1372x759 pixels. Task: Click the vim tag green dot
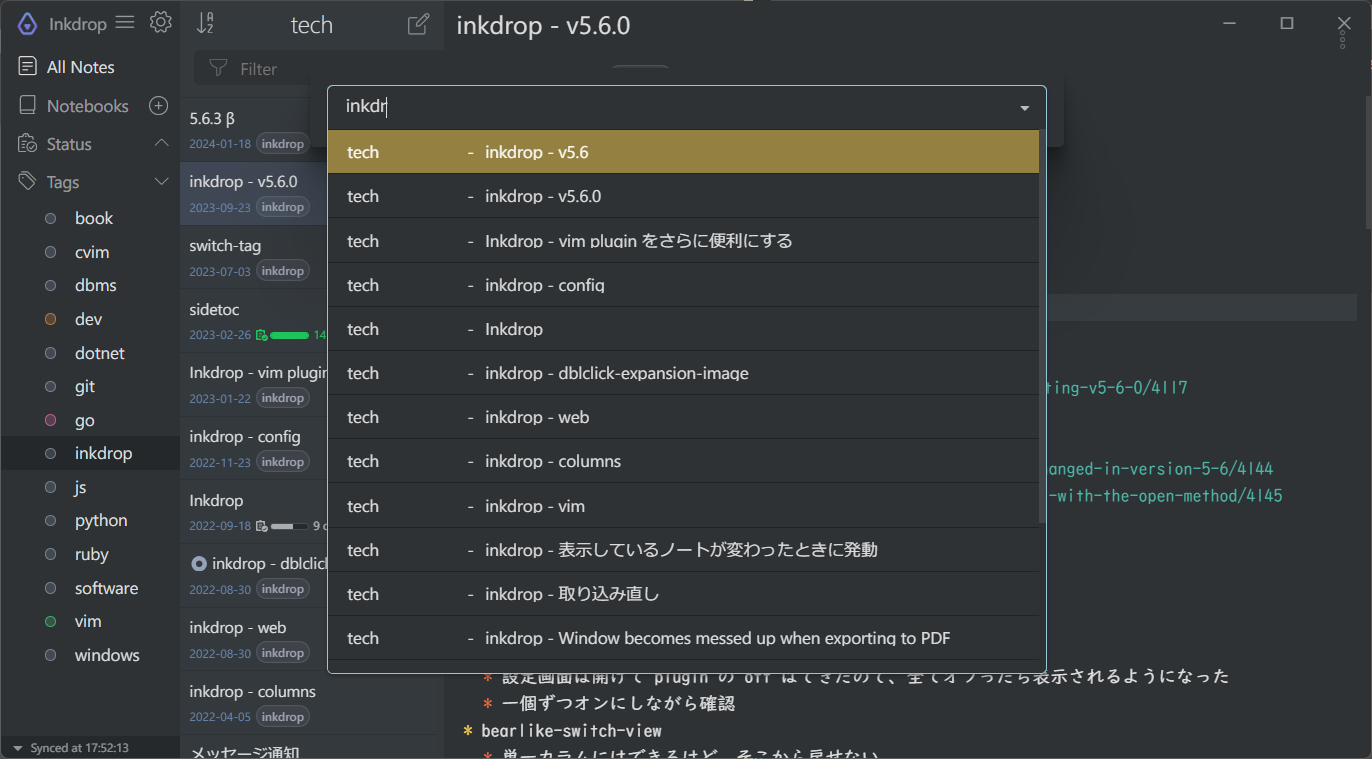click(x=50, y=622)
